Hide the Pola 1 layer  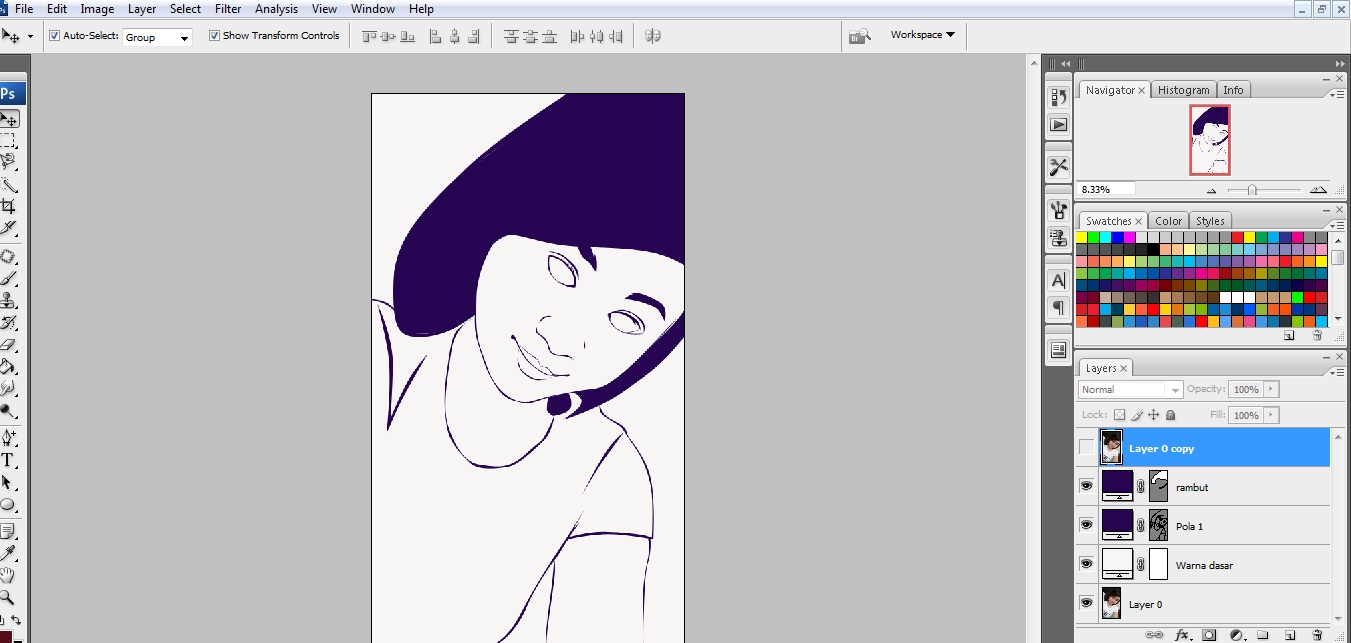[1087, 525]
